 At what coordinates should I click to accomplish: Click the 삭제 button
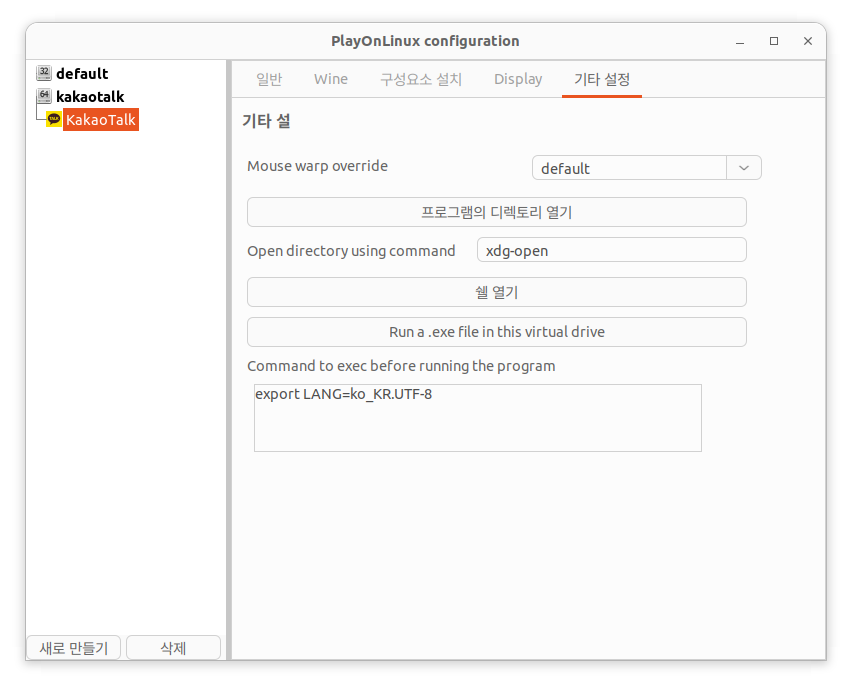[x=173, y=648]
